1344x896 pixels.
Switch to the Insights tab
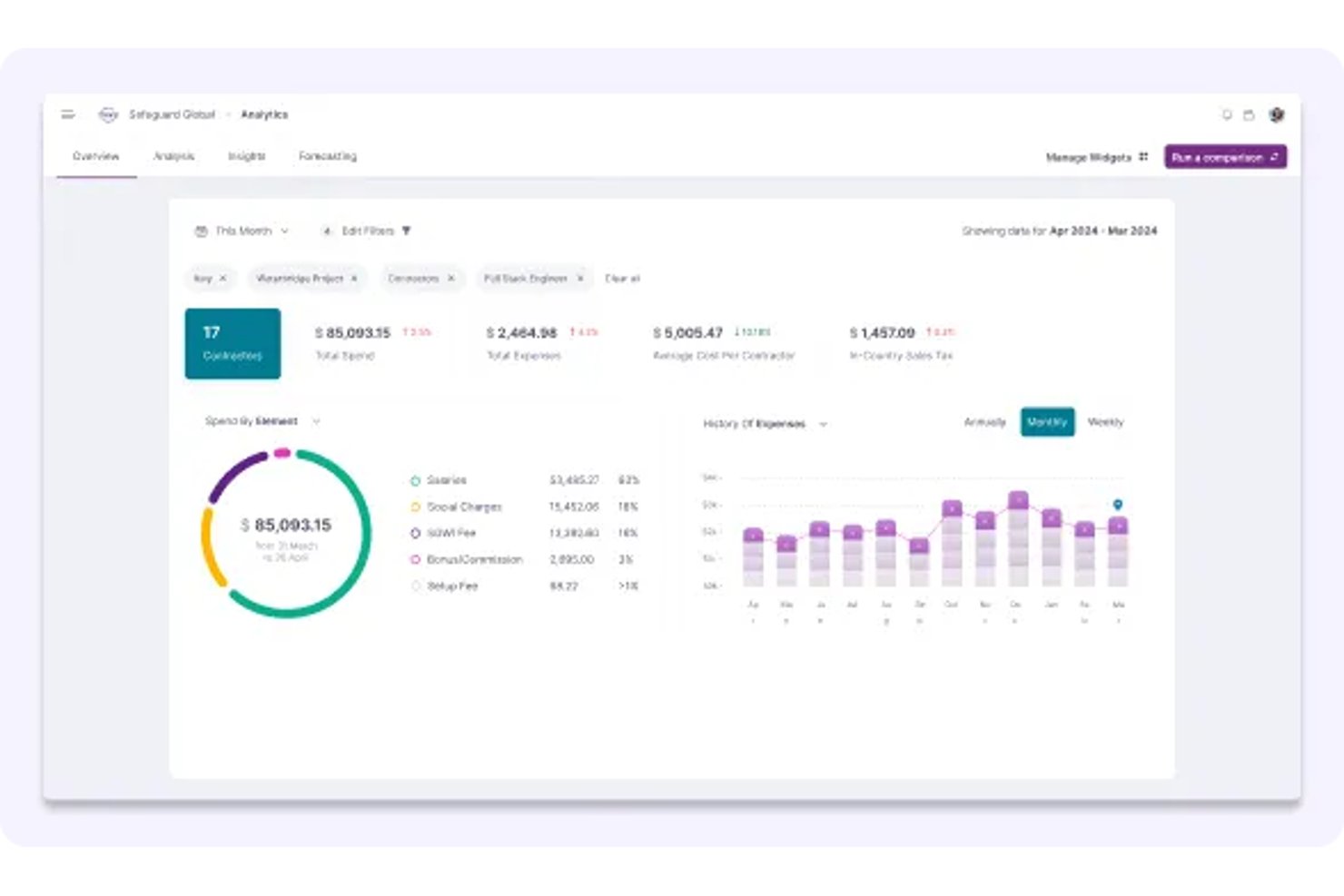[x=246, y=156]
